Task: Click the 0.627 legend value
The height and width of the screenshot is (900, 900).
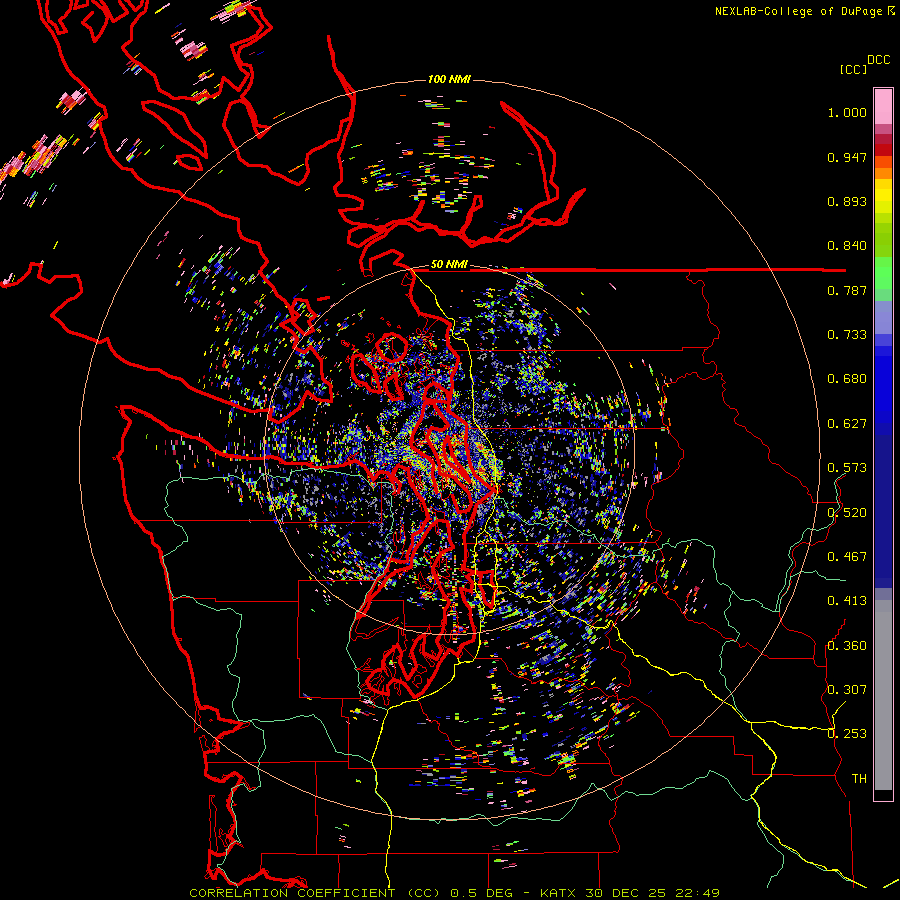Action: [847, 424]
